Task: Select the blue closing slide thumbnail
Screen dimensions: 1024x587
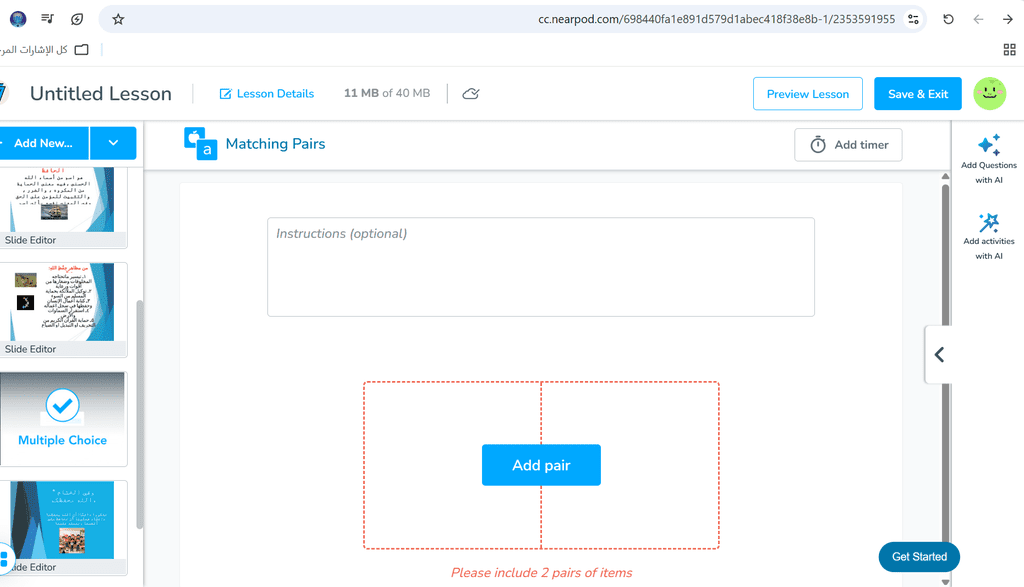Action: [63, 528]
